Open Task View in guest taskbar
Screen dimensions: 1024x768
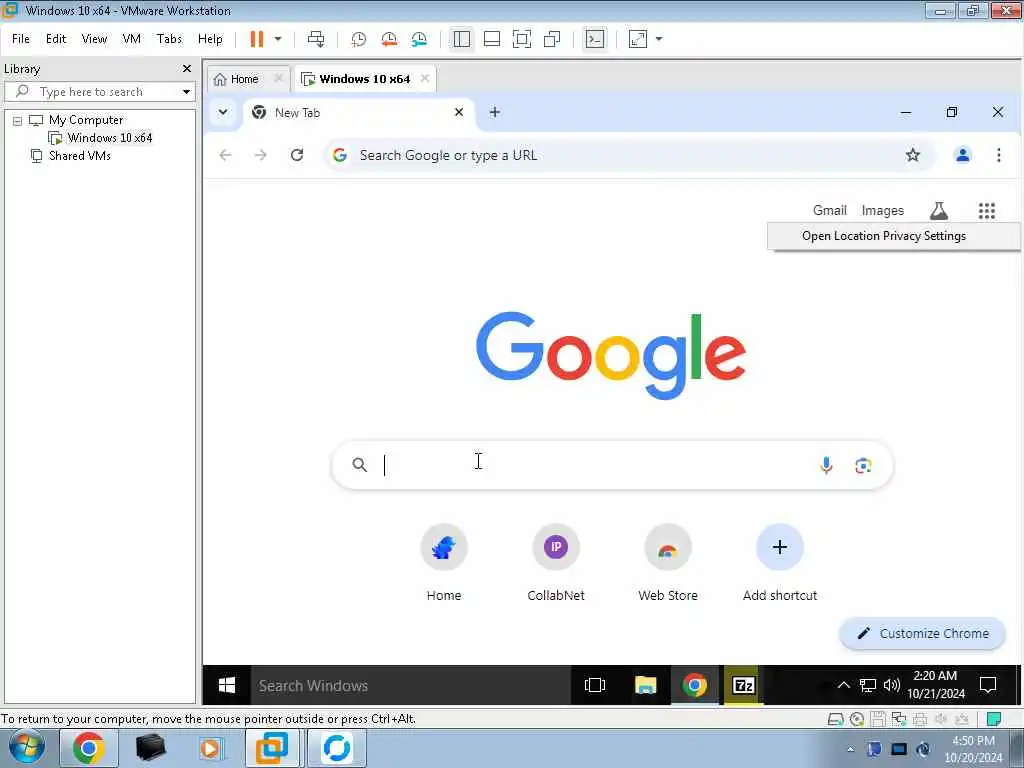click(595, 685)
